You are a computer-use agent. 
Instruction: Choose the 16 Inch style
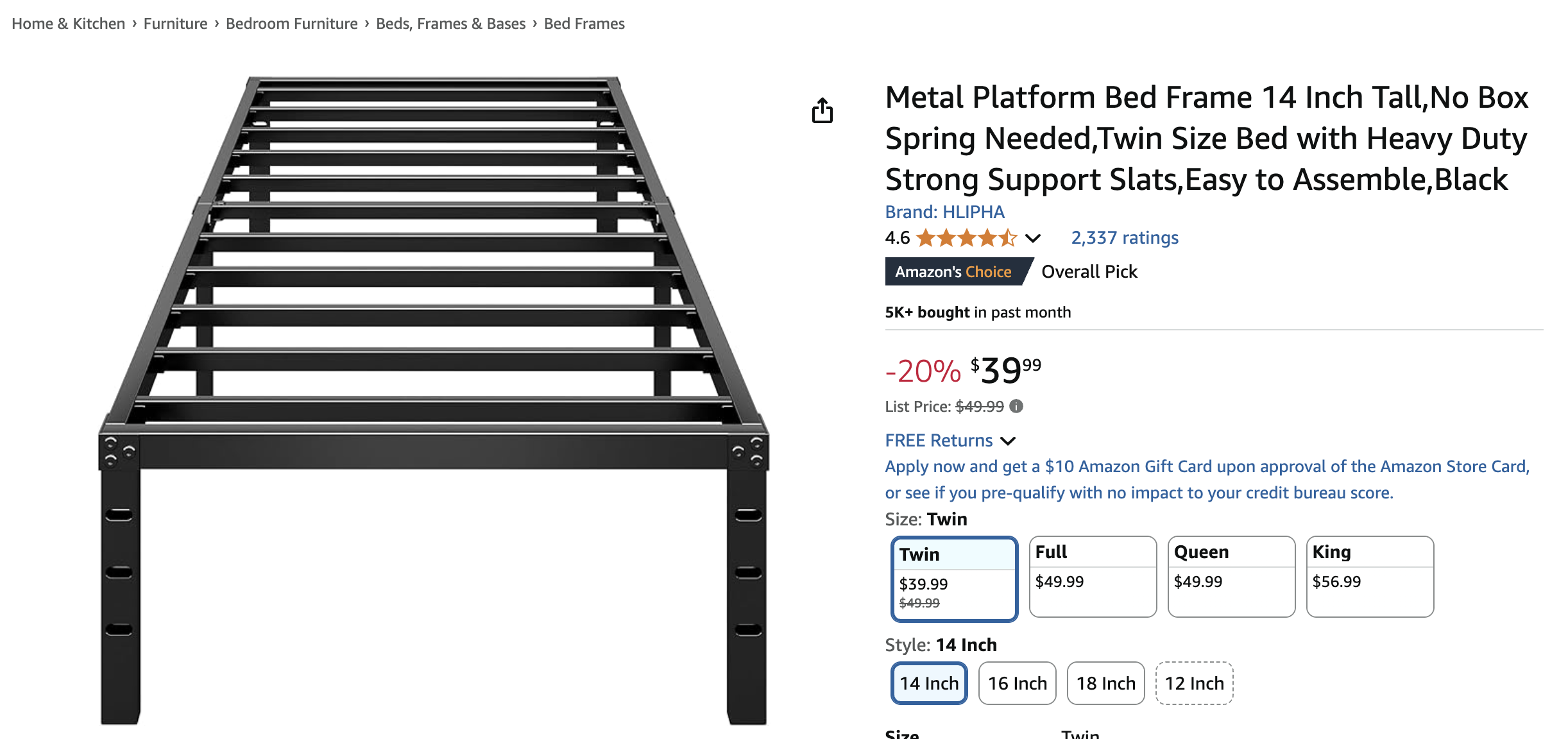click(x=1017, y=683)
